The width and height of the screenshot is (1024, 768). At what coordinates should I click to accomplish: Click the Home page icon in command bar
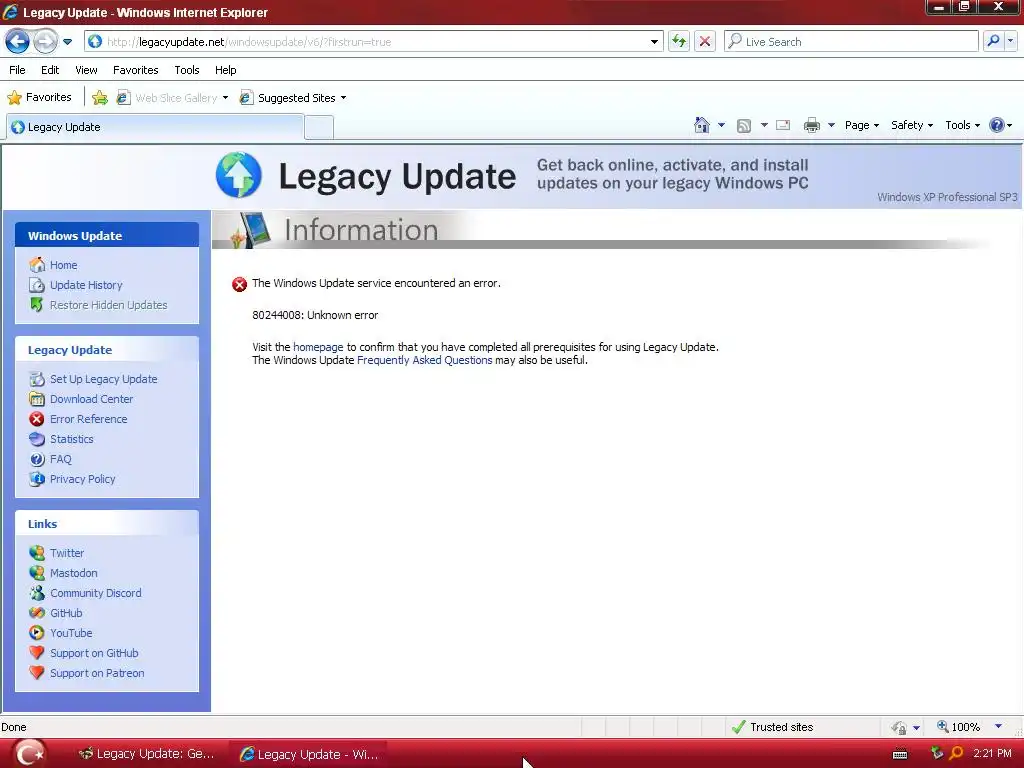(701, 125)
